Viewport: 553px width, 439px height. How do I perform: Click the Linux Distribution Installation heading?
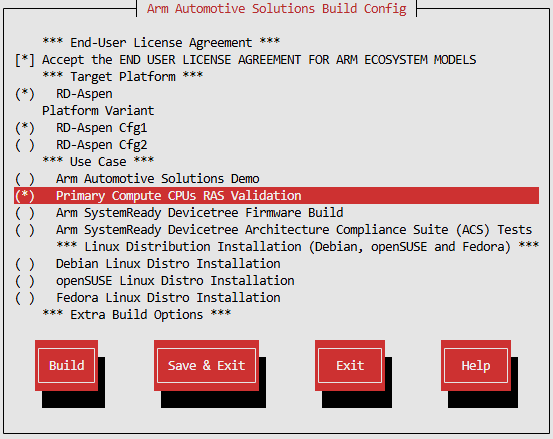tap(297, 246)
